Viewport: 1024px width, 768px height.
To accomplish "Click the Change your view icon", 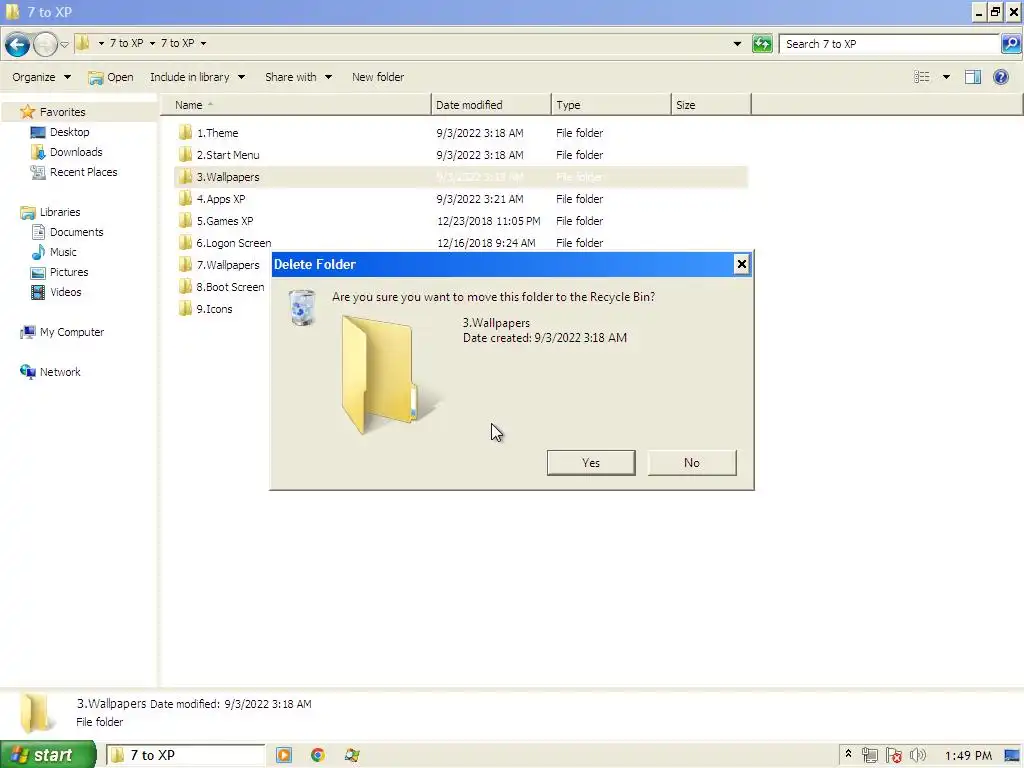I will tap(921, 77).
